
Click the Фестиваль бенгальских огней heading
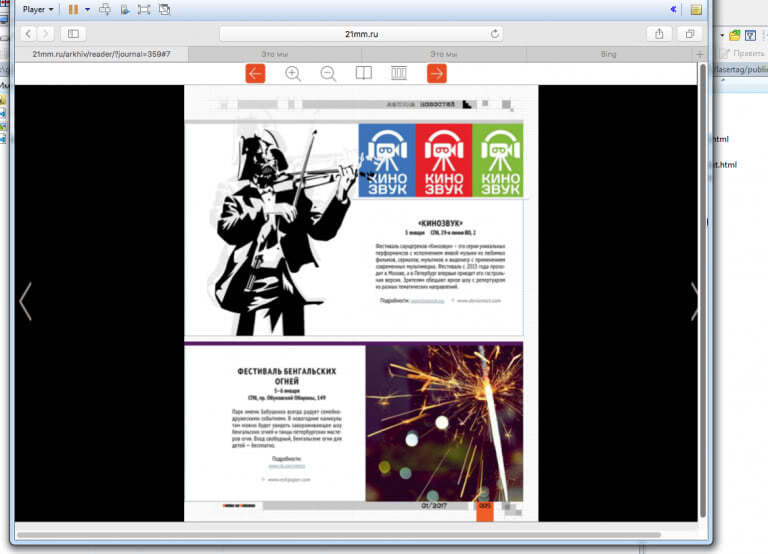coord(287,376)
